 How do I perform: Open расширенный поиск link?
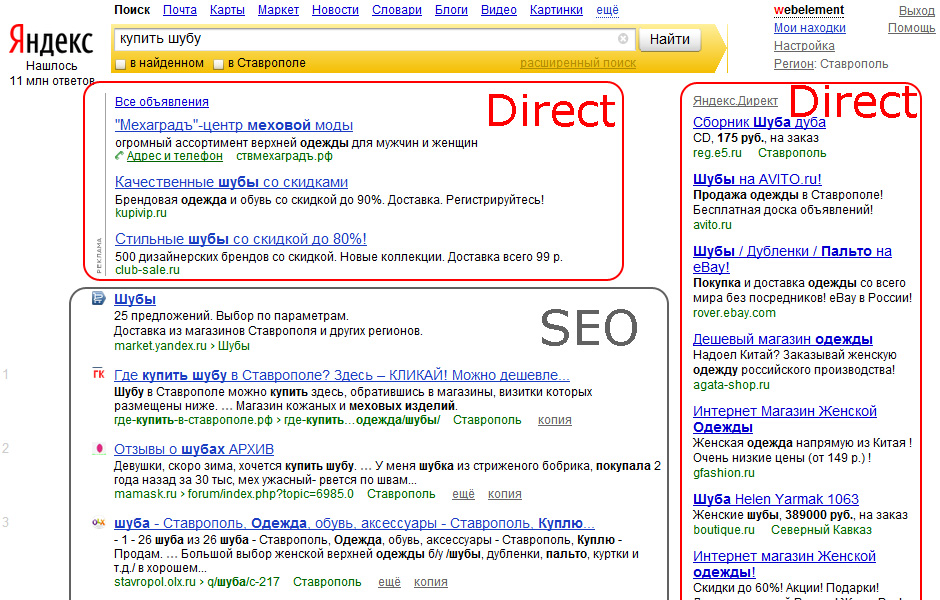578,63
